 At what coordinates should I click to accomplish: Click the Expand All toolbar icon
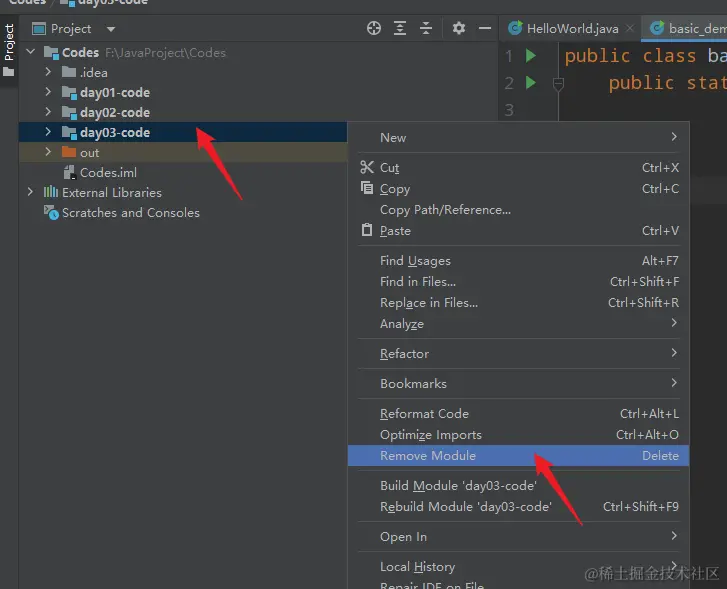pos(400,28)
